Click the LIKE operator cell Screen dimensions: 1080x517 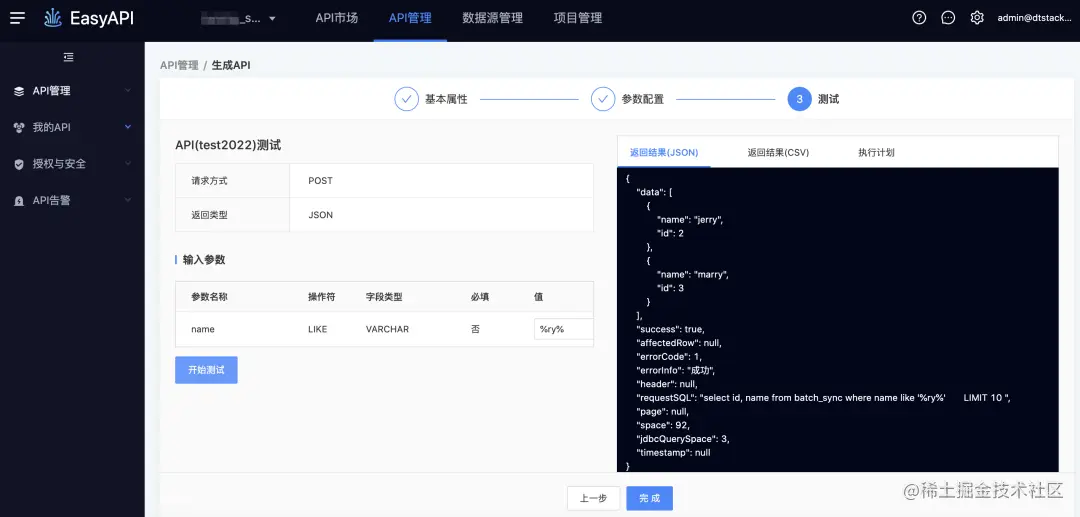click(x=318, y=329)
